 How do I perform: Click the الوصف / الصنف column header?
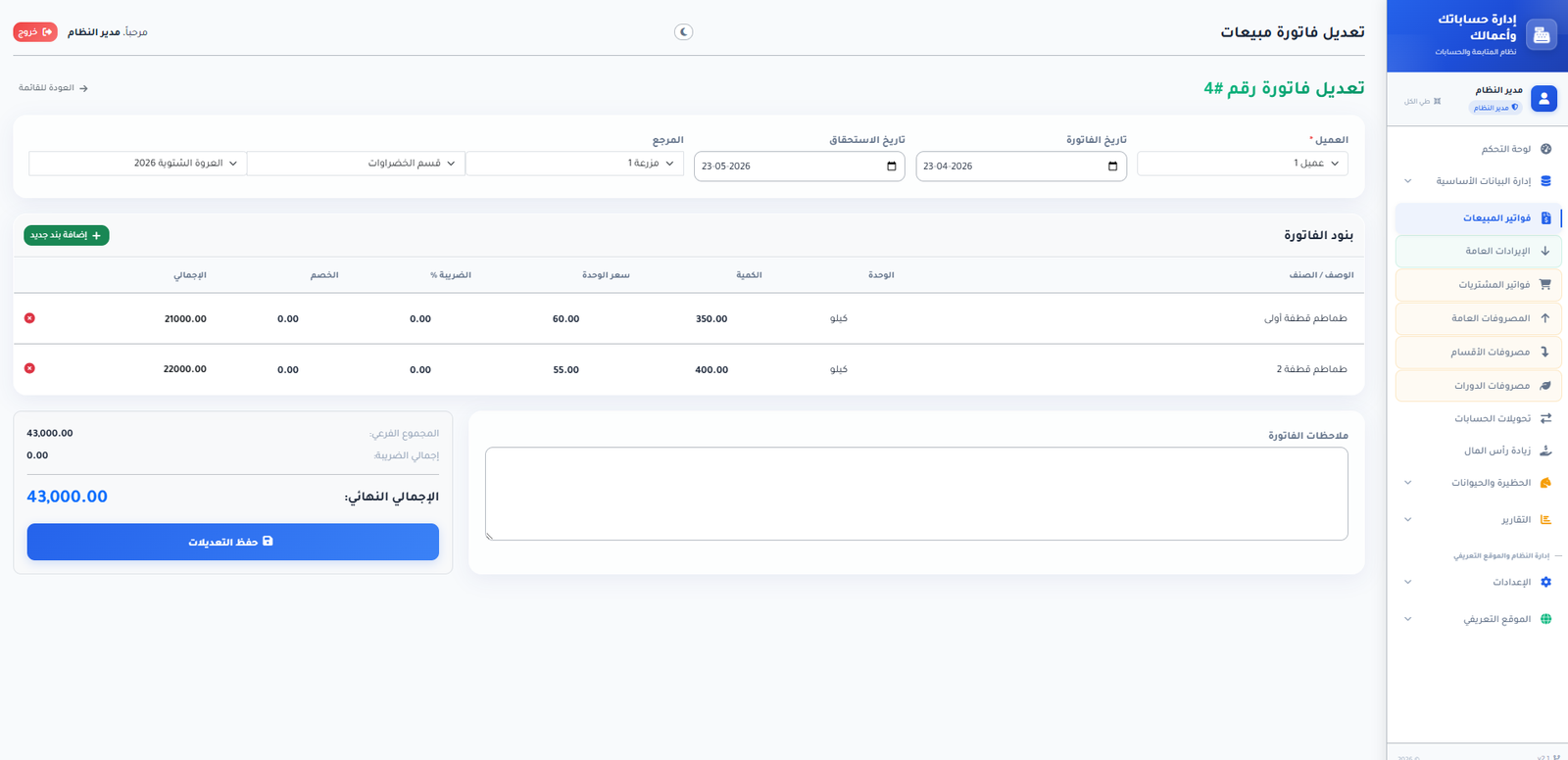click(x=1321, y=275)
